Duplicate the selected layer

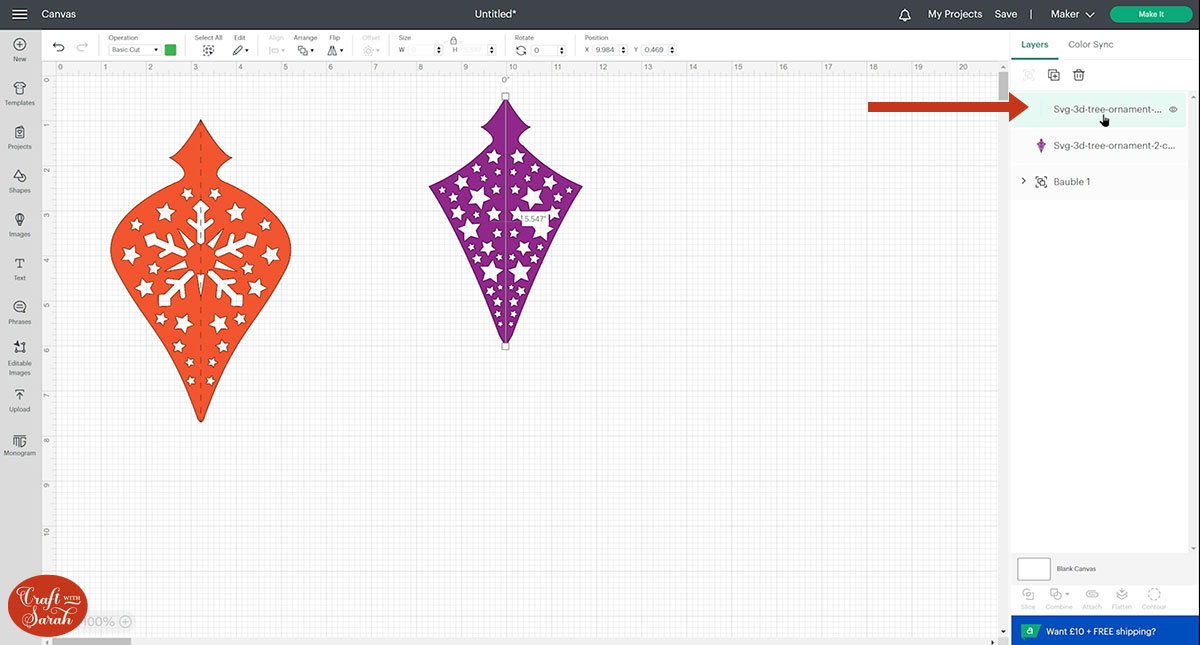1053,75
